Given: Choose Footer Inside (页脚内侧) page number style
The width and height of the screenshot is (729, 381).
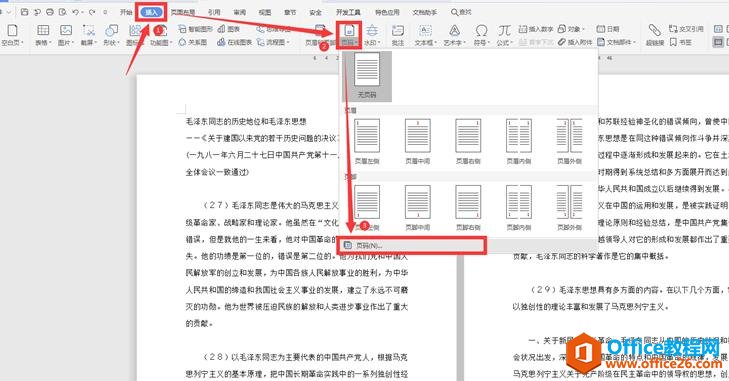Looking at the screenshot, I should click(518, 207).
